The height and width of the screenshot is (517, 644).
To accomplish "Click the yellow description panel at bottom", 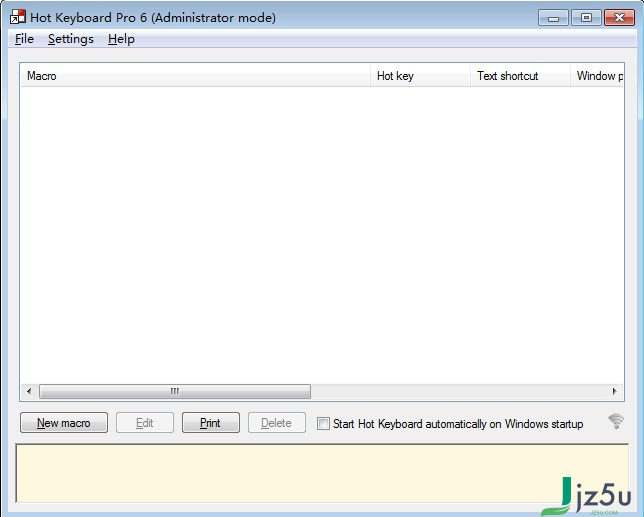I will click(322, 473).
